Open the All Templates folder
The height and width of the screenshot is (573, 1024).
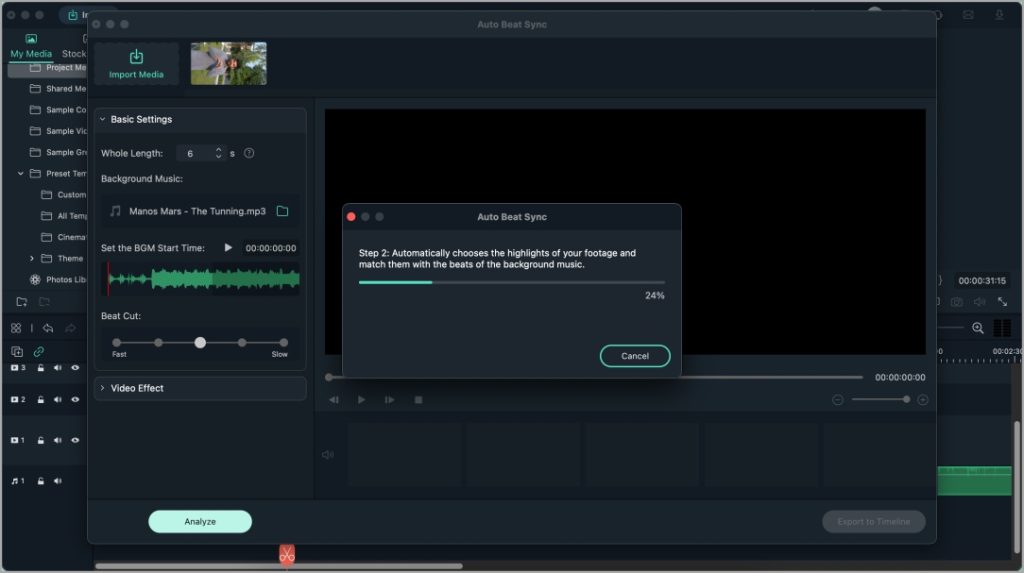pos(63,216)
